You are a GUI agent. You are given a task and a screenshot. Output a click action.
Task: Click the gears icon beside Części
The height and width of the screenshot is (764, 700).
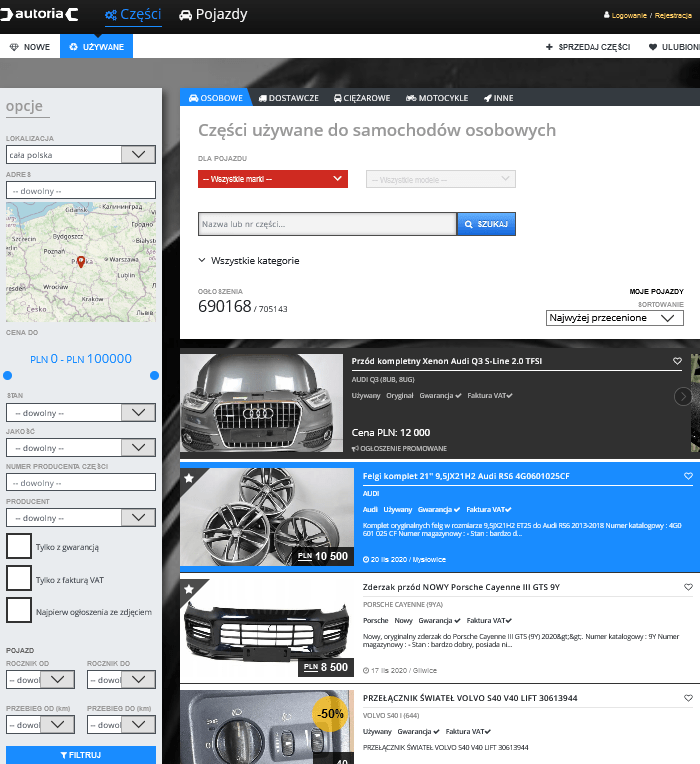pos(111,15)
